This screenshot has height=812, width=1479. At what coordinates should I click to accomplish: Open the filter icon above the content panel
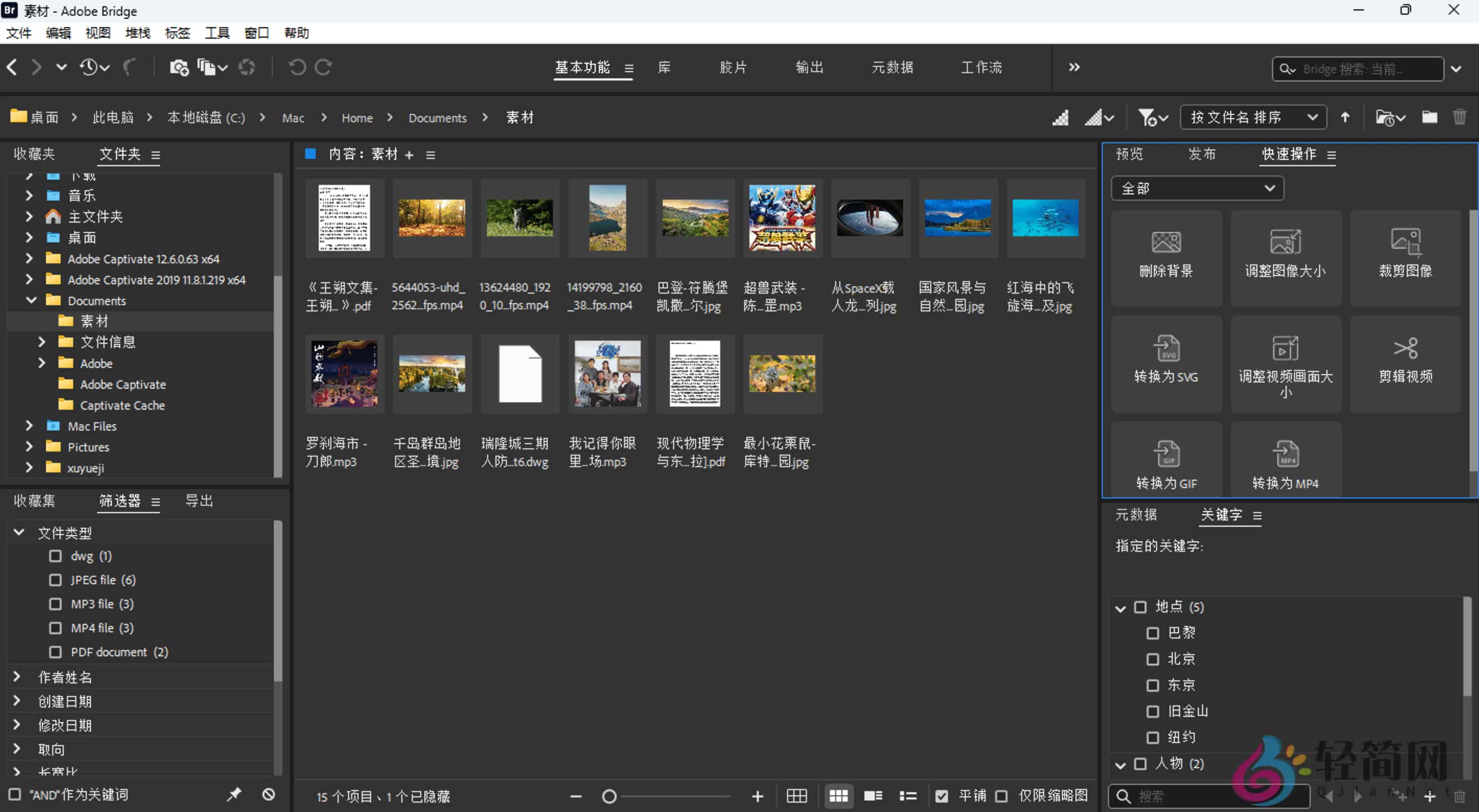(1148, 117)
